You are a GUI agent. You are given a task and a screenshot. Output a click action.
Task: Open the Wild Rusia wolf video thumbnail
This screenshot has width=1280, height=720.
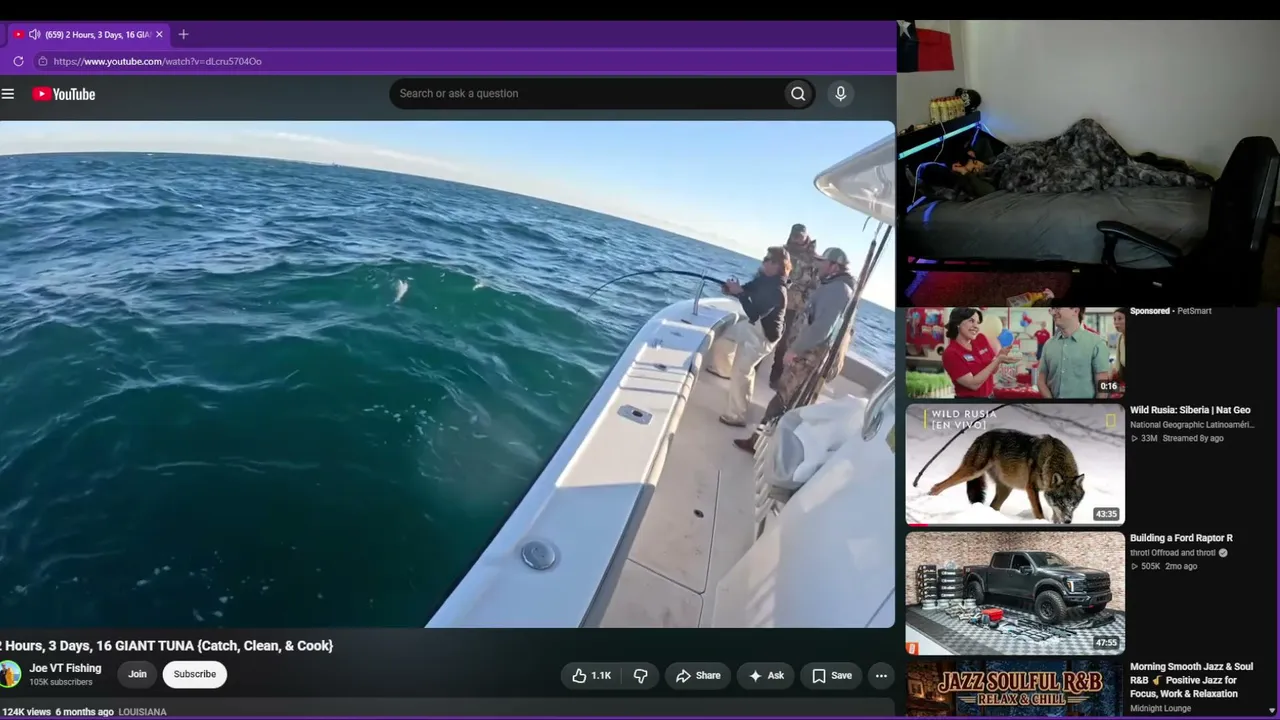(x=1015, y=464)
